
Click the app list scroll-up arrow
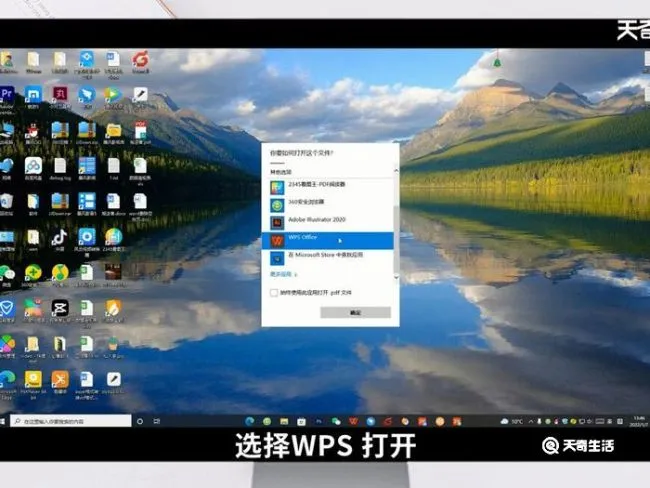tap(396, 170)
